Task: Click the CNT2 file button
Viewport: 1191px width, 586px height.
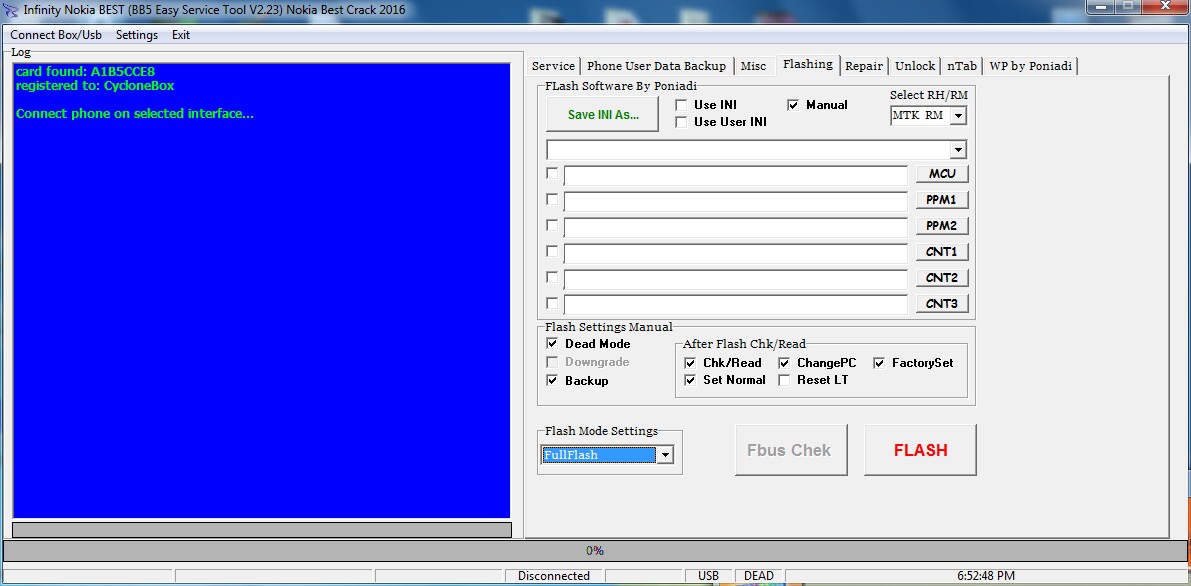Action: point(942,277)
